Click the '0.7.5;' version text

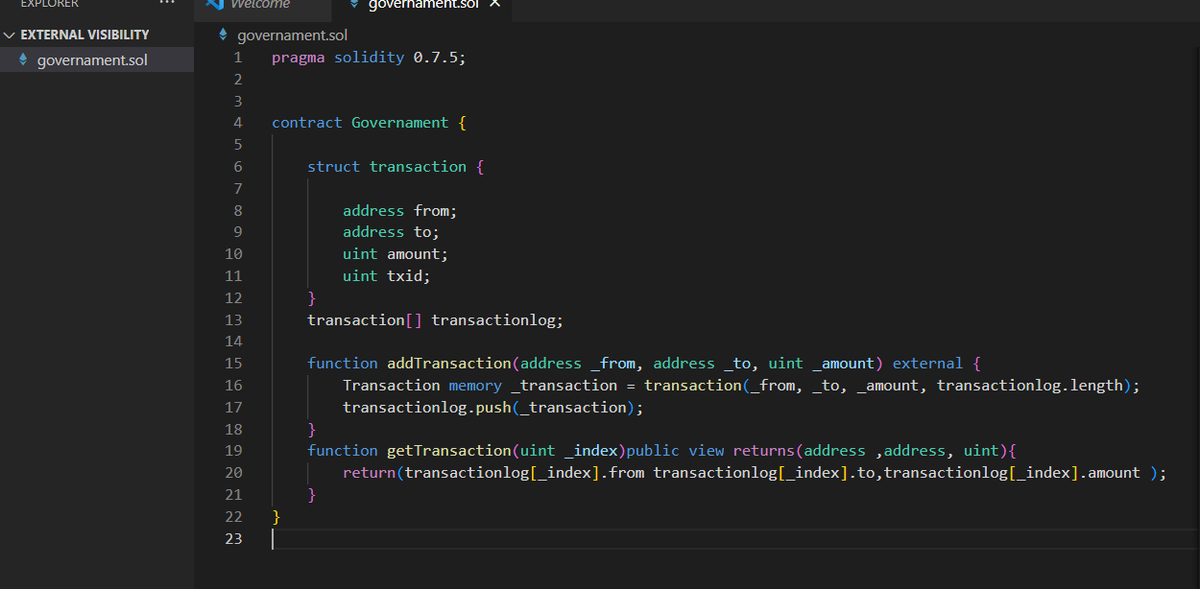(x=439, y=57)
